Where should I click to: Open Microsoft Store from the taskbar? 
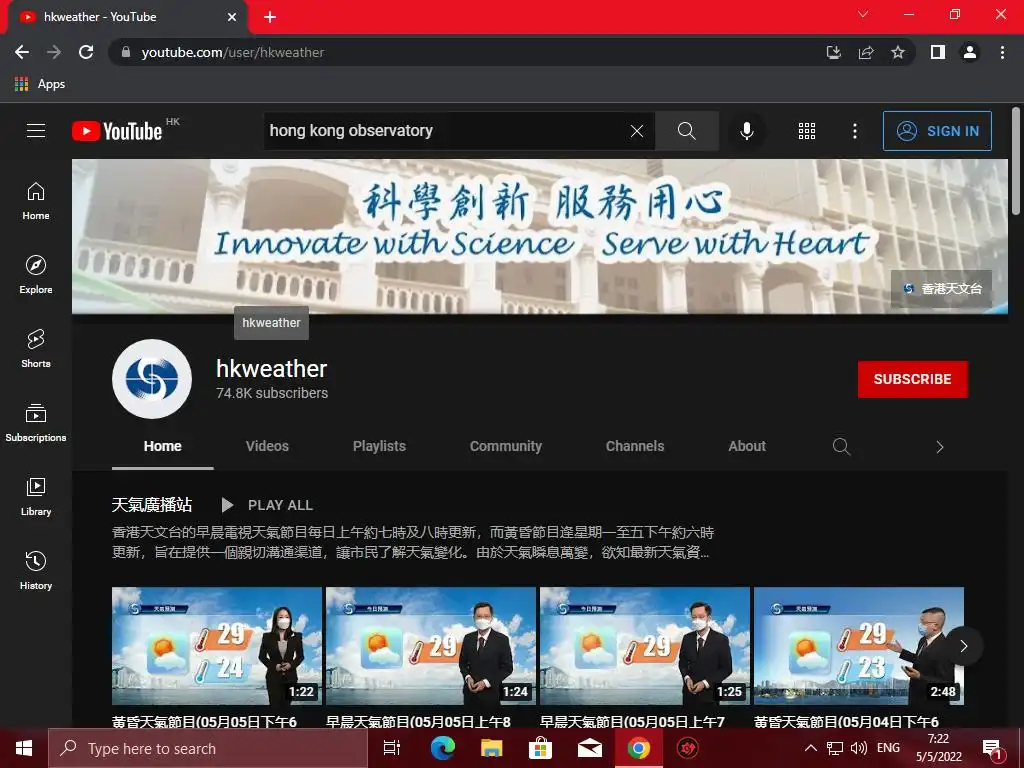(x=541, y=748)
